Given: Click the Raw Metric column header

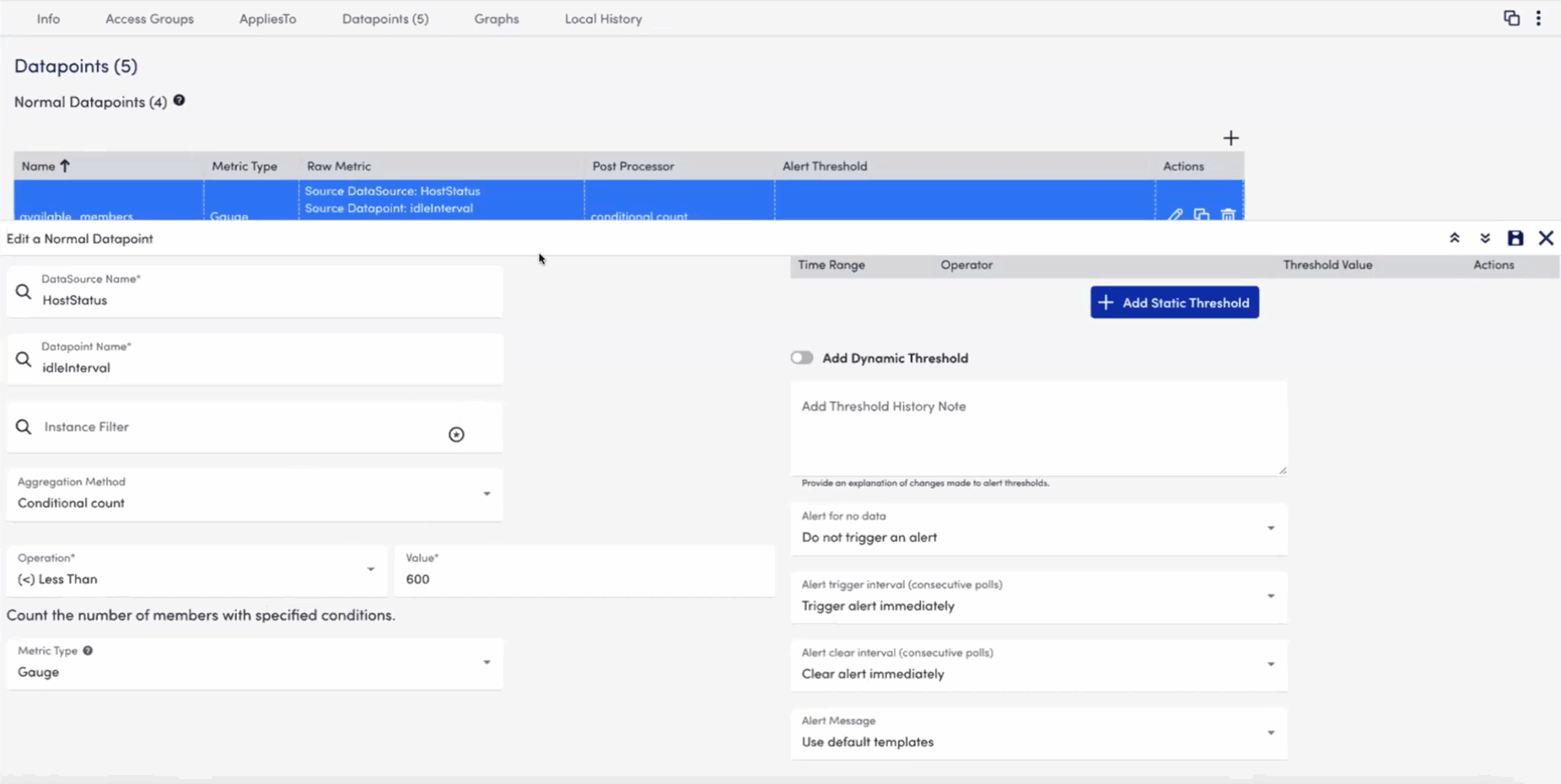Looking at the screenshot, I should pyautogui.click(x=339, y=166).
